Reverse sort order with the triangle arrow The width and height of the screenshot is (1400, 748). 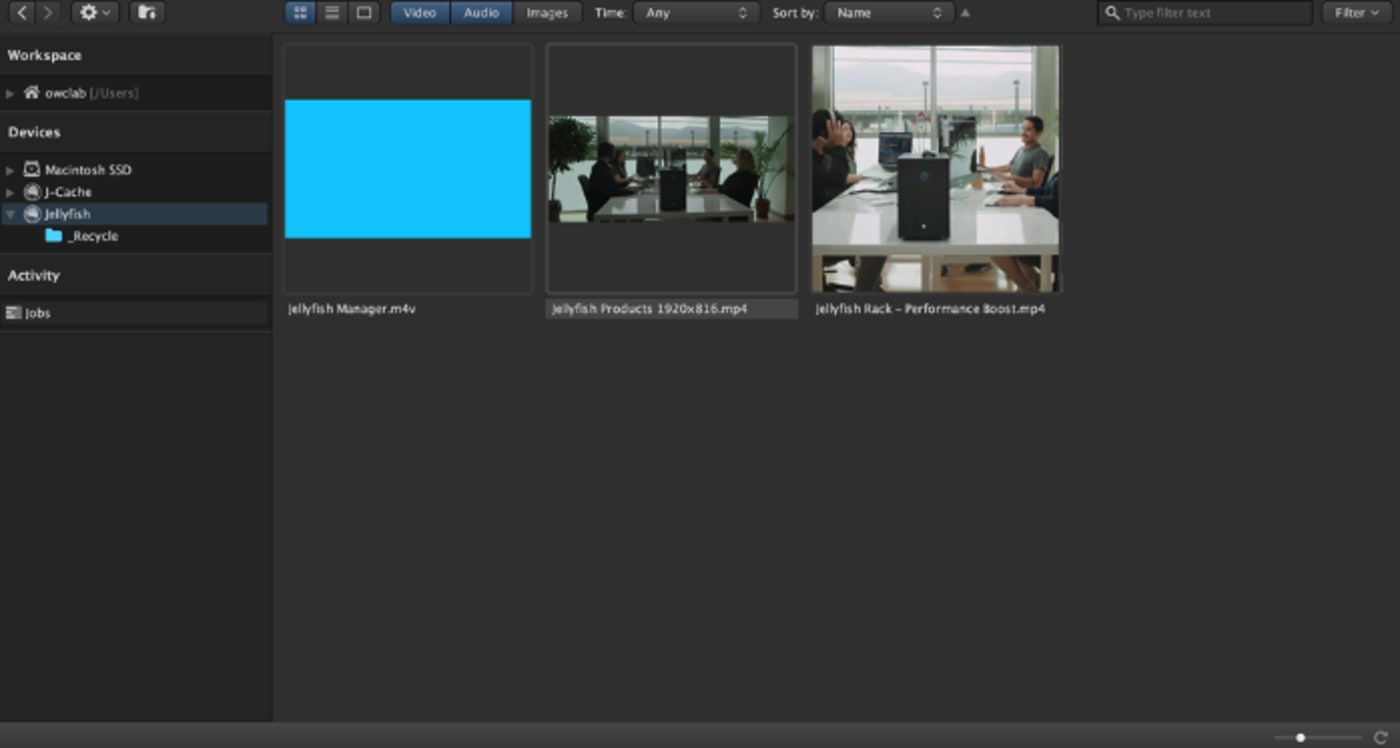tap(965, 13)
